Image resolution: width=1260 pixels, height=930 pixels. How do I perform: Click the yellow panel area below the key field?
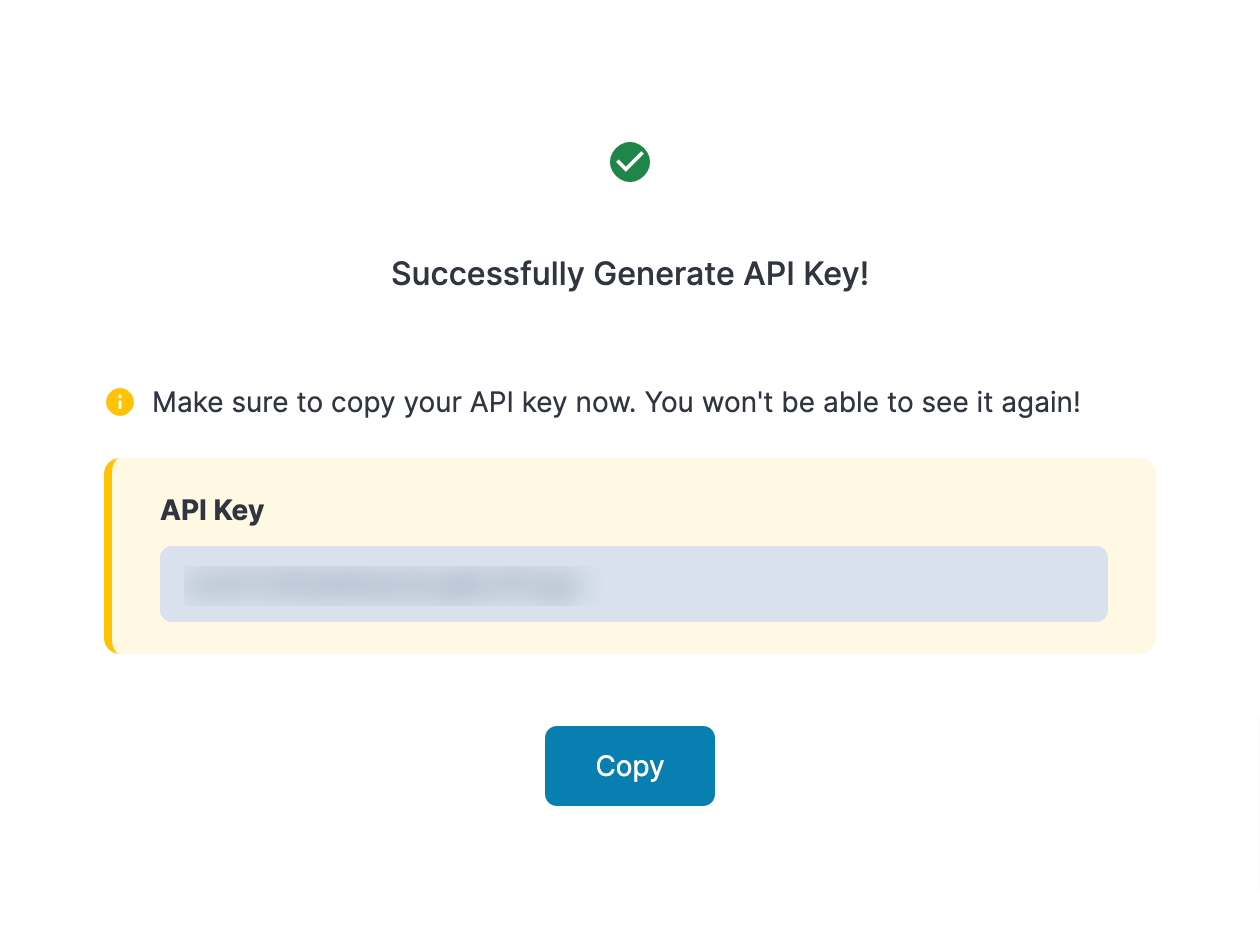633,638
